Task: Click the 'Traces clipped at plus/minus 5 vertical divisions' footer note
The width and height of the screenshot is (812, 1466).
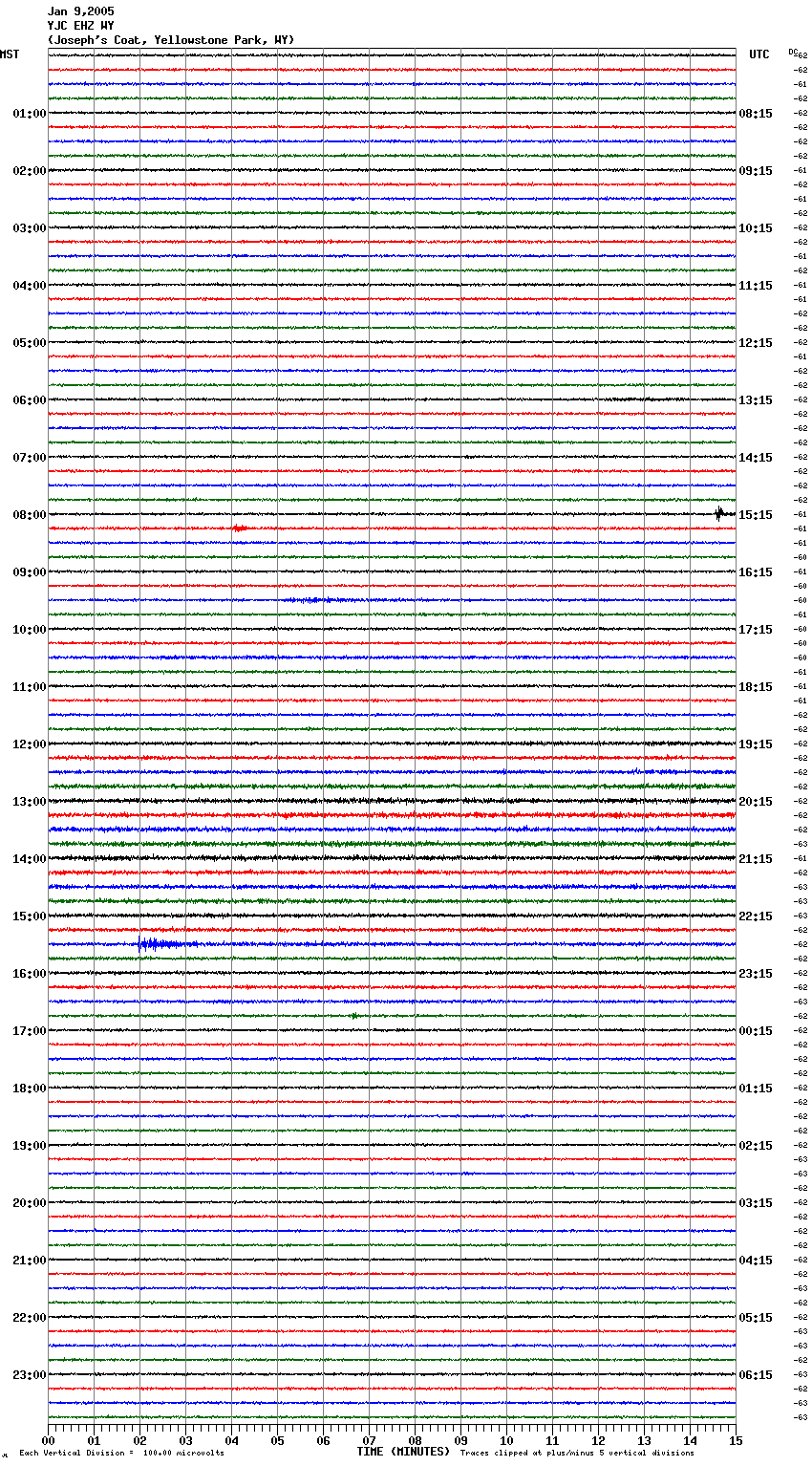Action: 577,1454
